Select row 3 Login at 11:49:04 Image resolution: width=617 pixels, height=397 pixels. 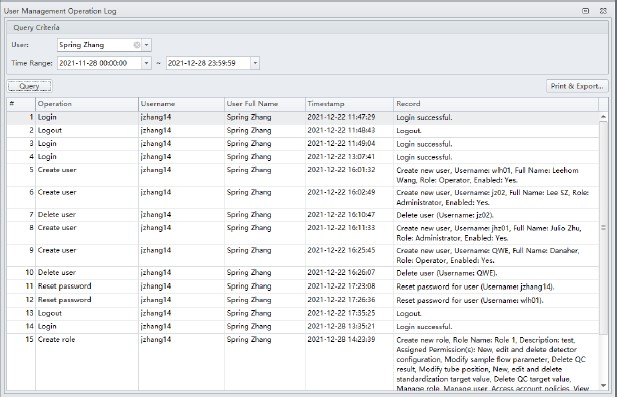(x=47, y=144)
